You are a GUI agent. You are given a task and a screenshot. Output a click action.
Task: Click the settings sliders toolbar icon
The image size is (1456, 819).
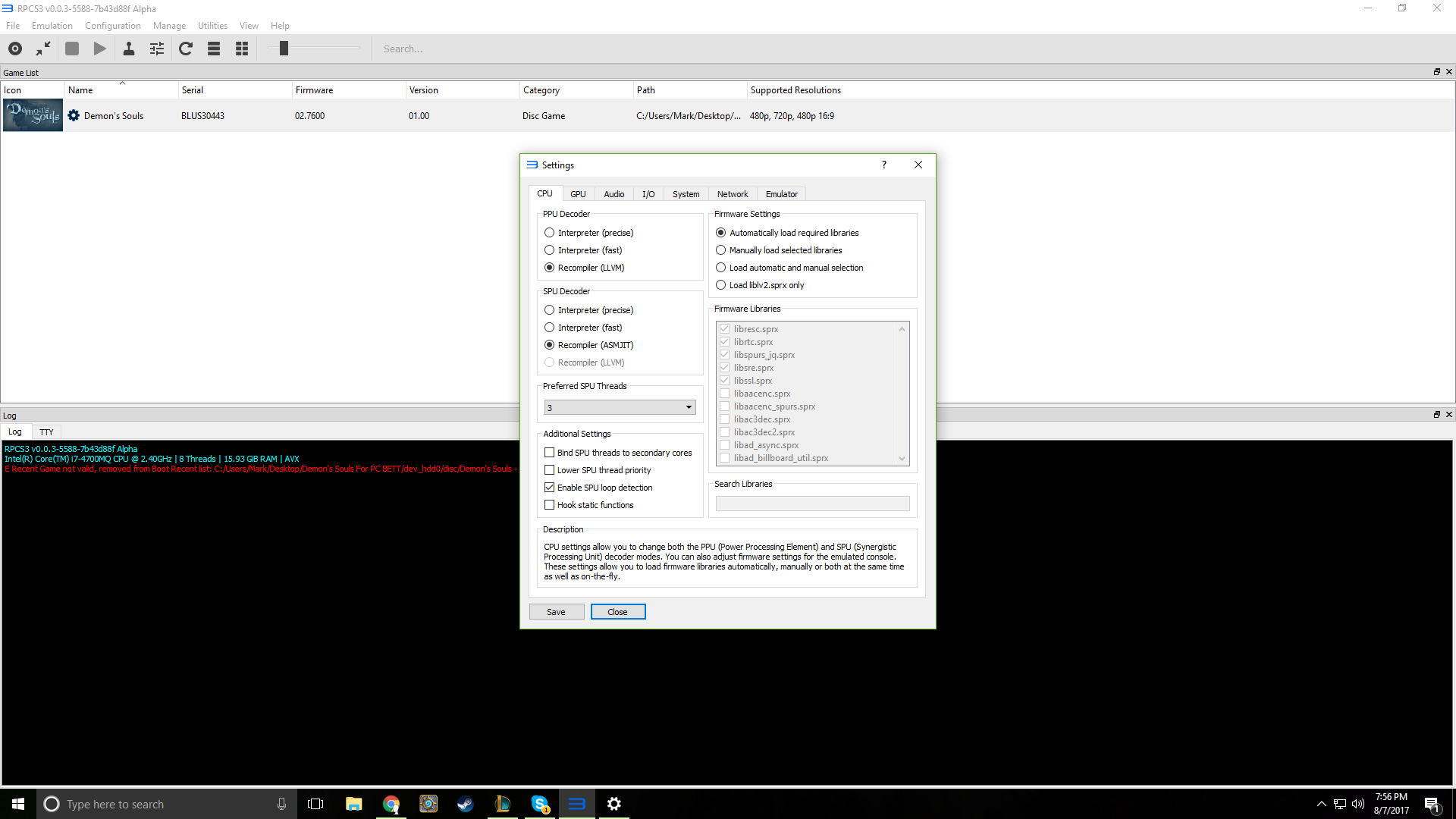coord(157,49)
